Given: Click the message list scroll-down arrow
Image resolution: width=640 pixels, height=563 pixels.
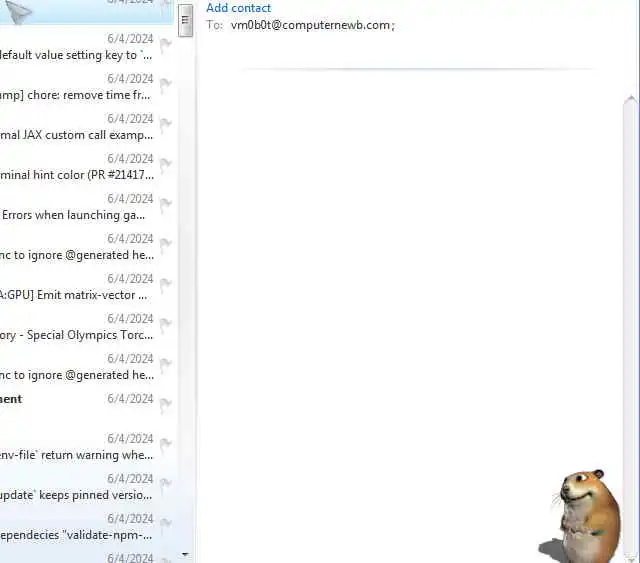Looking at the screenshot, I should pos(185,554).
